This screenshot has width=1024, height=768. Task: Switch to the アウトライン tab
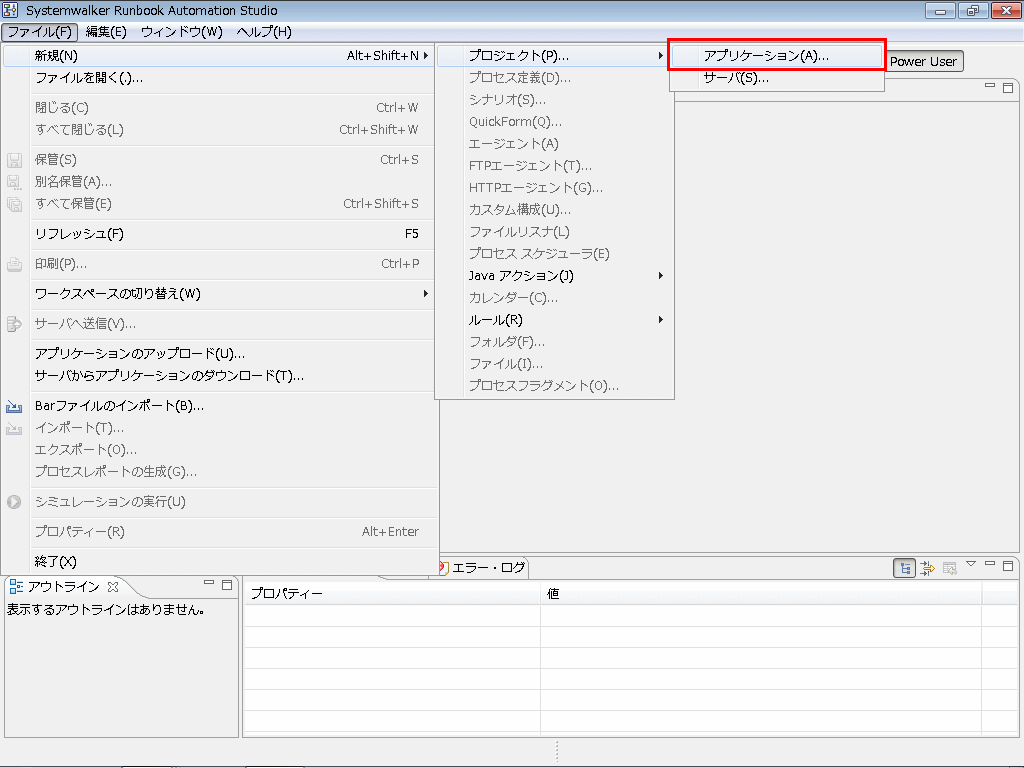pyautogui.click(x=64, y=586)
